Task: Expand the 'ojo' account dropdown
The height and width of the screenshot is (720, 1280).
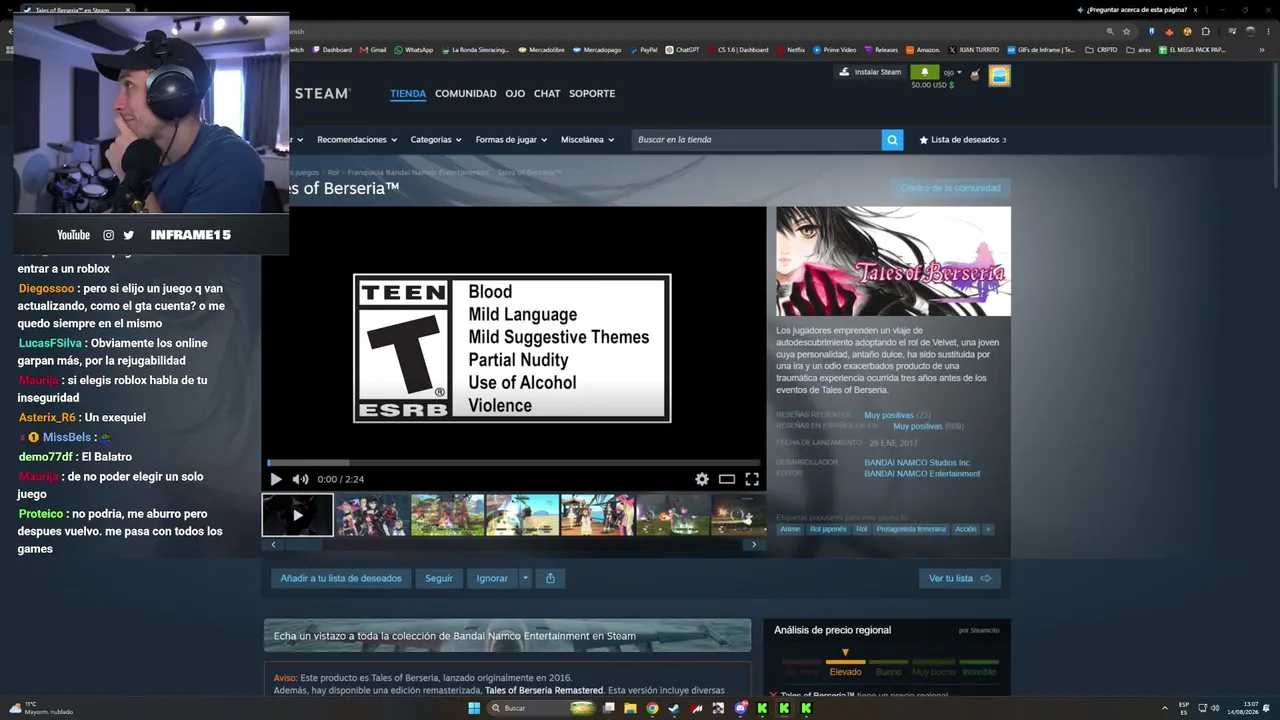Action: click(951, 72)
